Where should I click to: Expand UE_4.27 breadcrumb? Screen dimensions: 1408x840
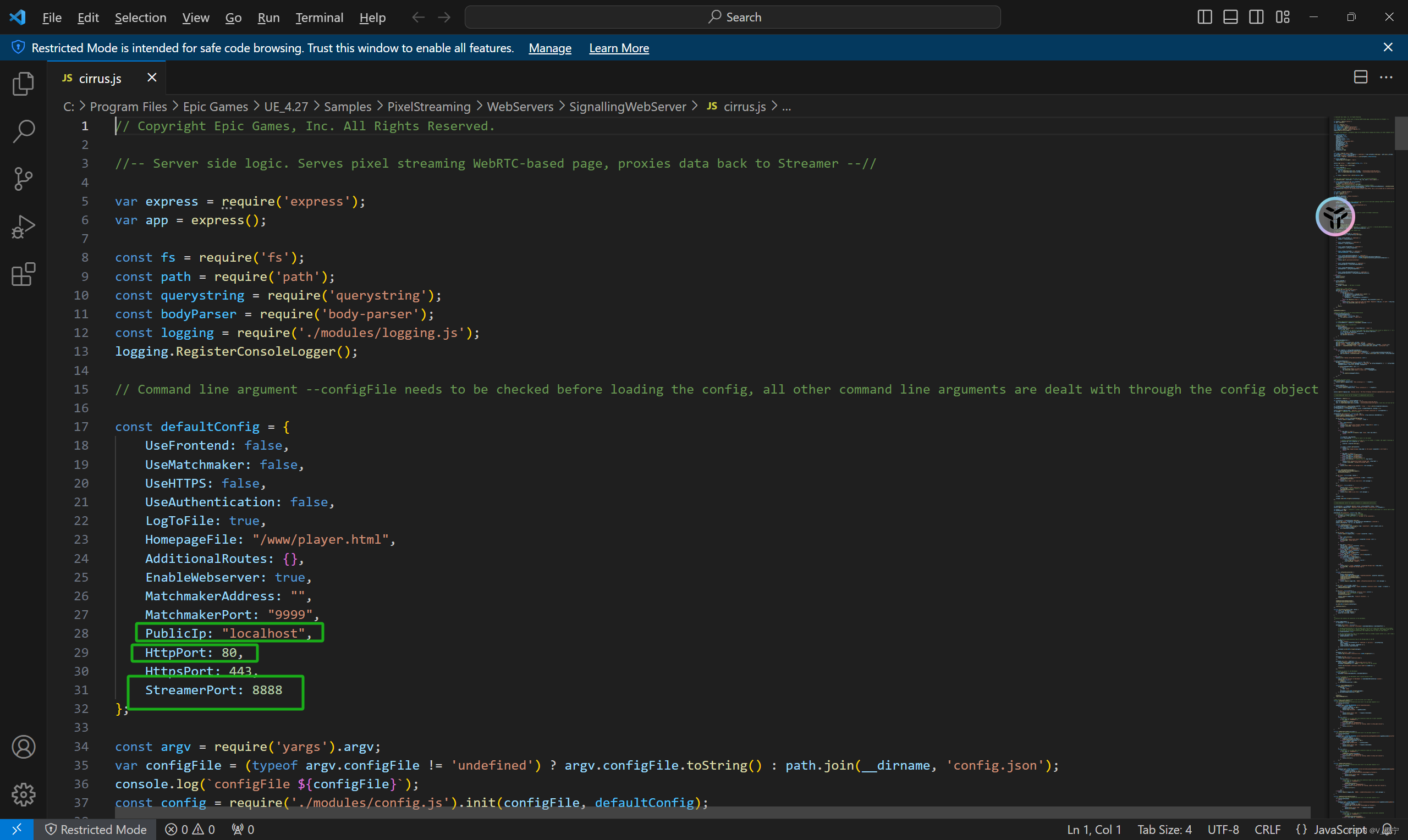pyautogui.click(x=286, y=107)
